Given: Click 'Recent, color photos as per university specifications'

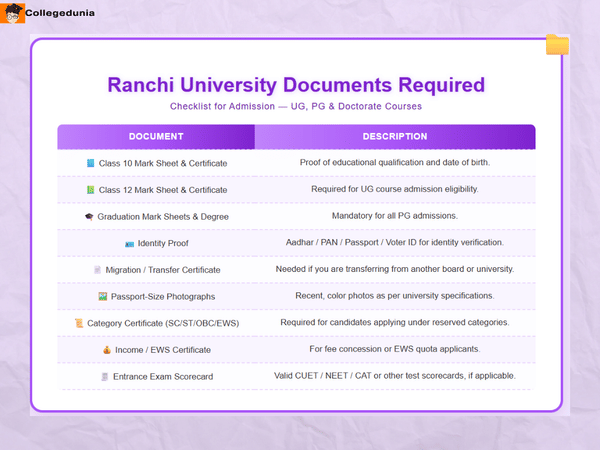Looking at the screenshot, I should [395, 296].
